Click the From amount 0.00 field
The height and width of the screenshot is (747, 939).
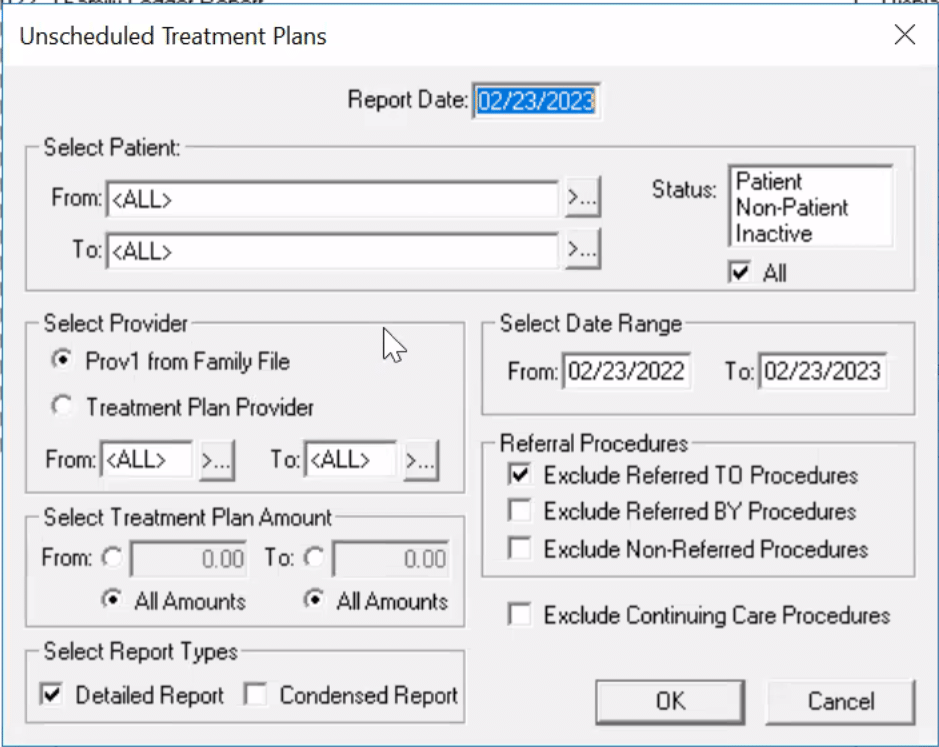[189, 559]
